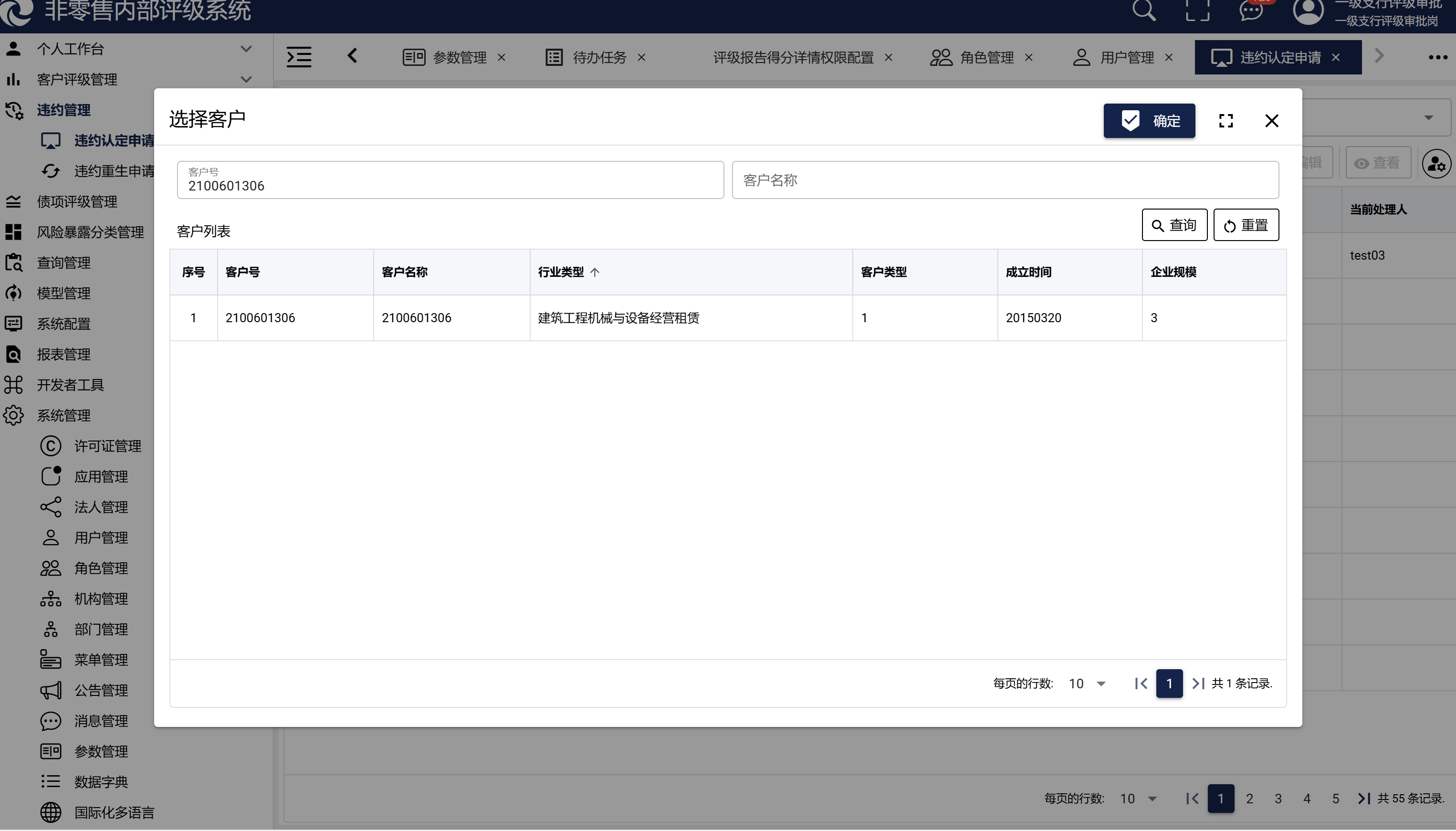
Task: Click the user settings icon near 查看
Action: [x=1436, y=164]
